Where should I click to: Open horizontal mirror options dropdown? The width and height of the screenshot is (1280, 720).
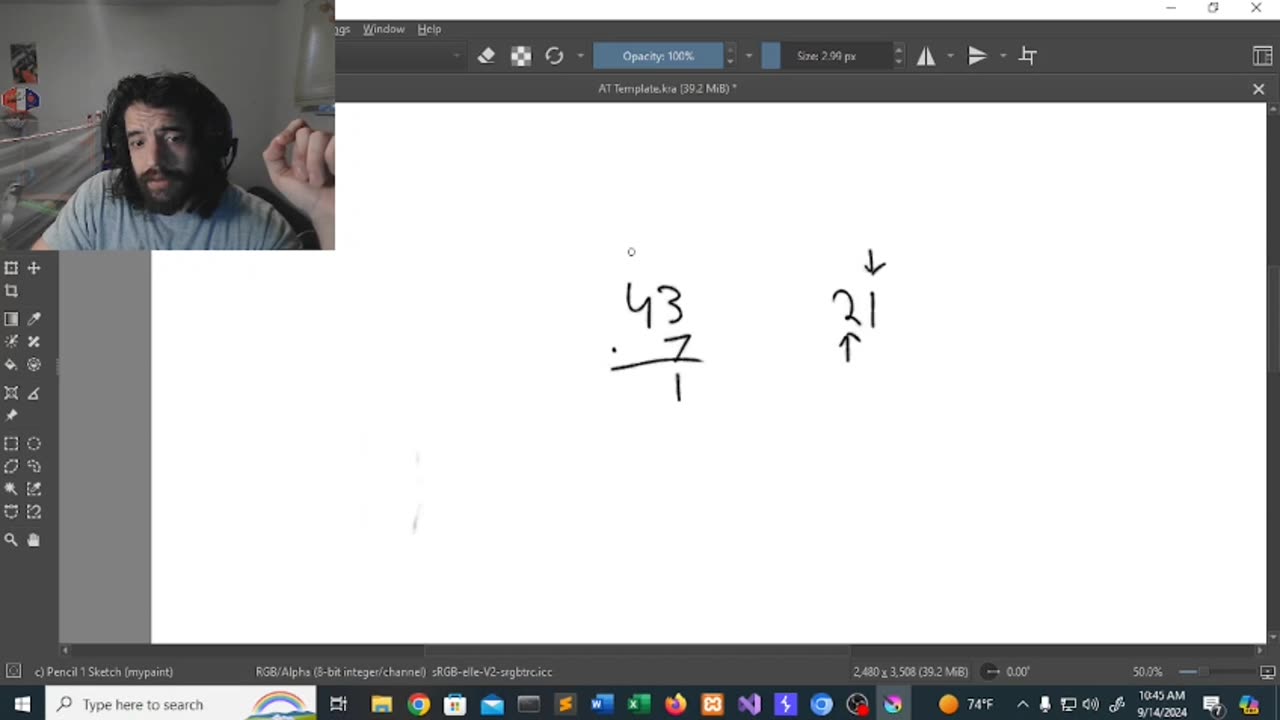[x=950, y=56]
